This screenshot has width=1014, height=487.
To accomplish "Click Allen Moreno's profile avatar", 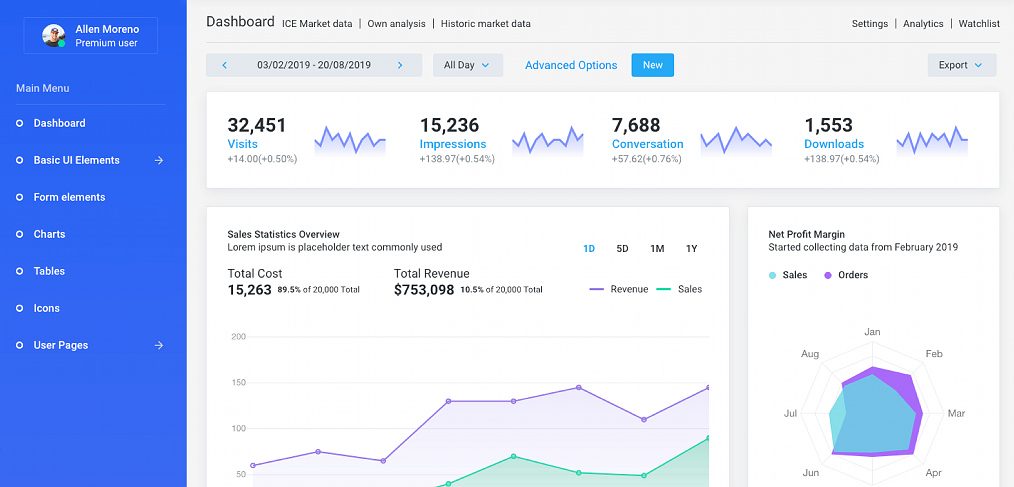I will tap(54, 36).
